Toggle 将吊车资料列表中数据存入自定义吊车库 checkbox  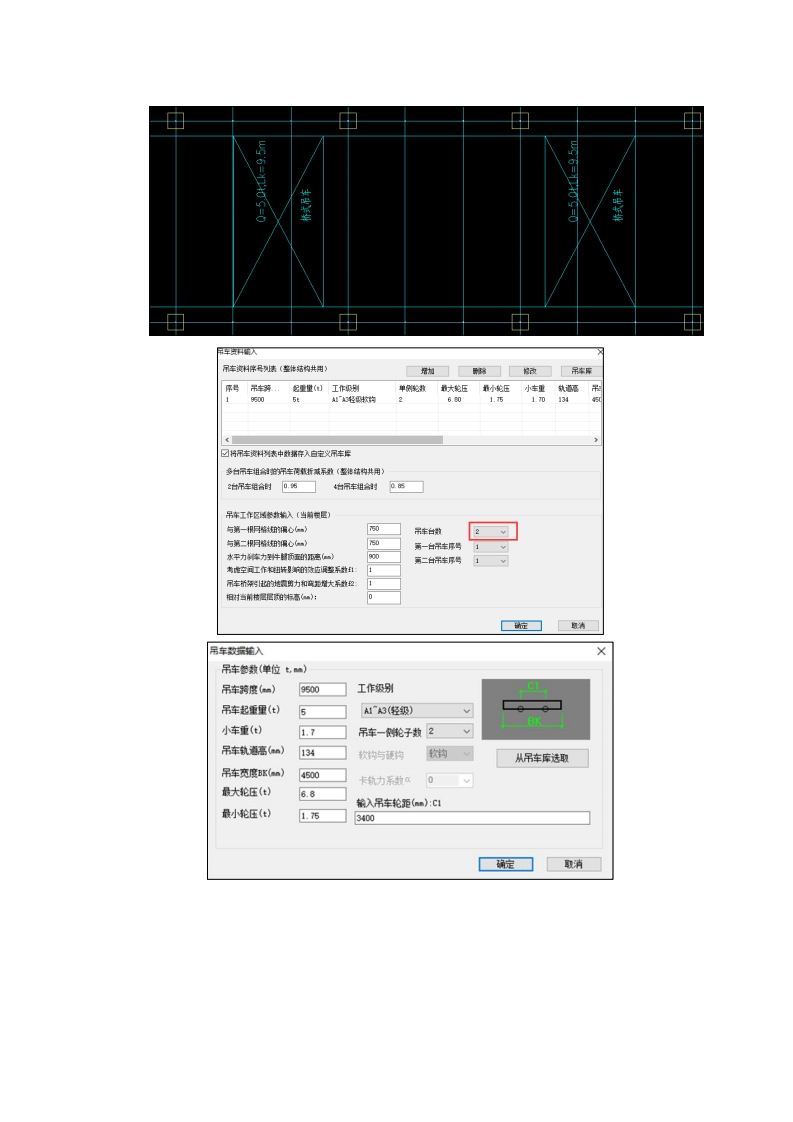tap(226, 453)
